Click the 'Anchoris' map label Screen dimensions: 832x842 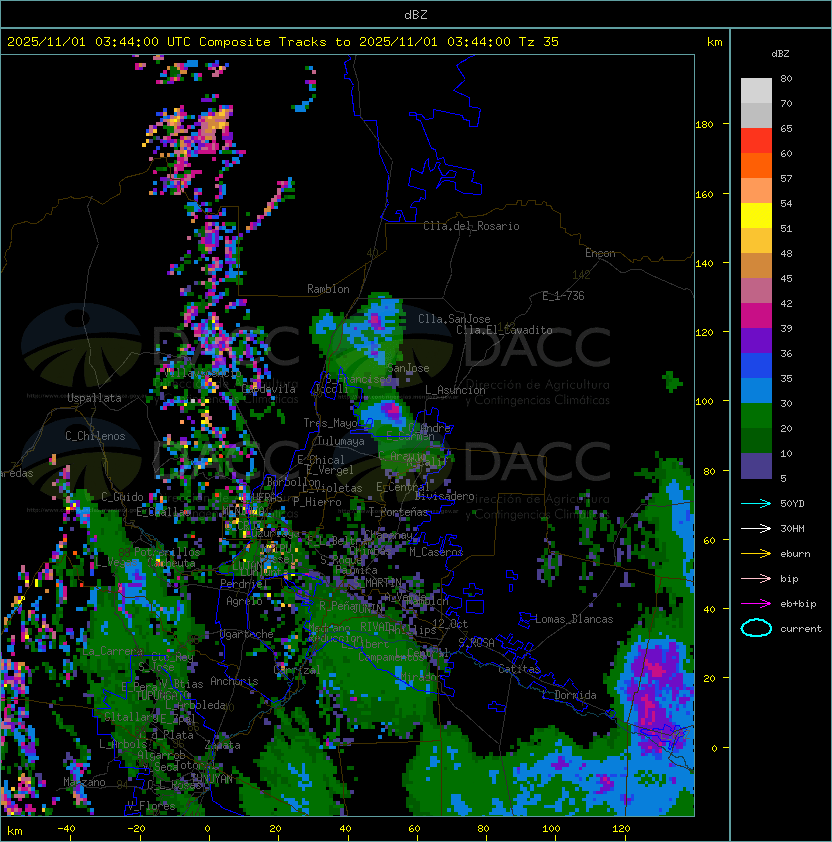234,681
